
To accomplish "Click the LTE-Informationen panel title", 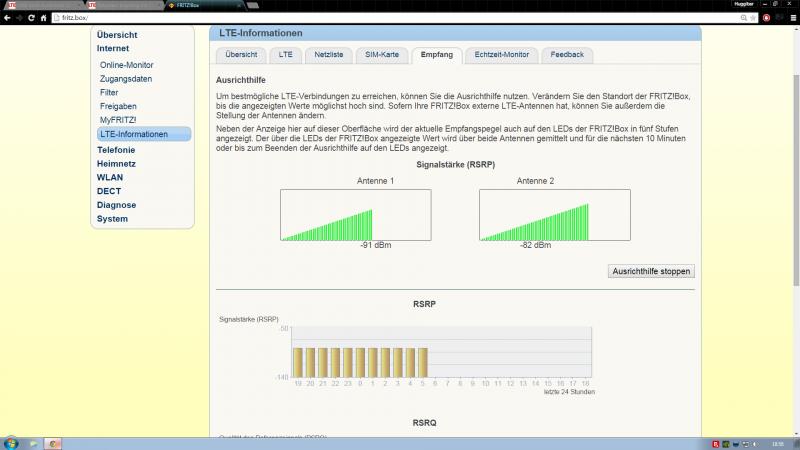I will pos(261,33).
